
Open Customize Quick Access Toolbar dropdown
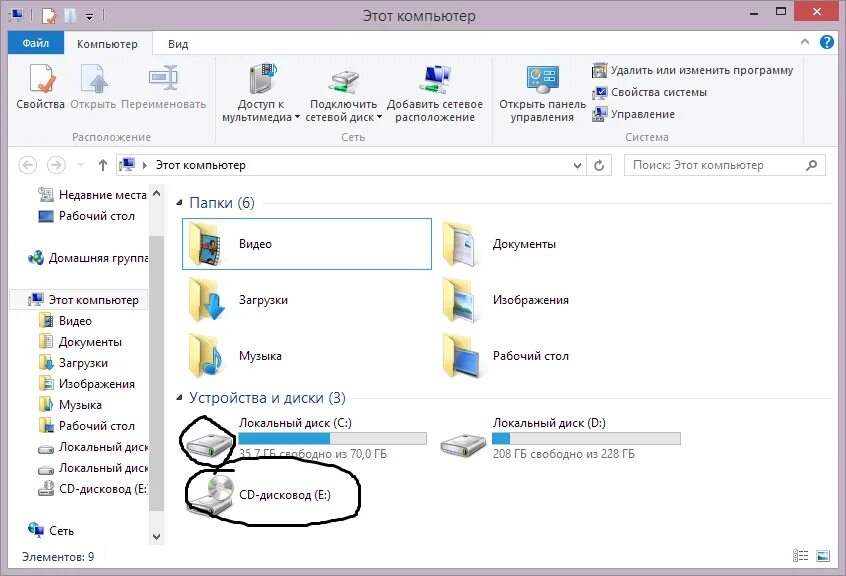click(90, 17)
